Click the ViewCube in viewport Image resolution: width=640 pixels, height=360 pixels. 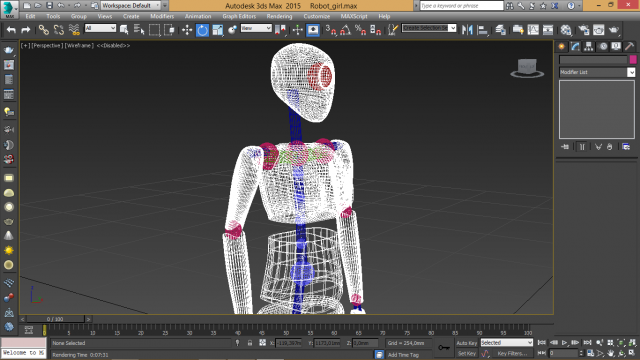pos(527,68)
